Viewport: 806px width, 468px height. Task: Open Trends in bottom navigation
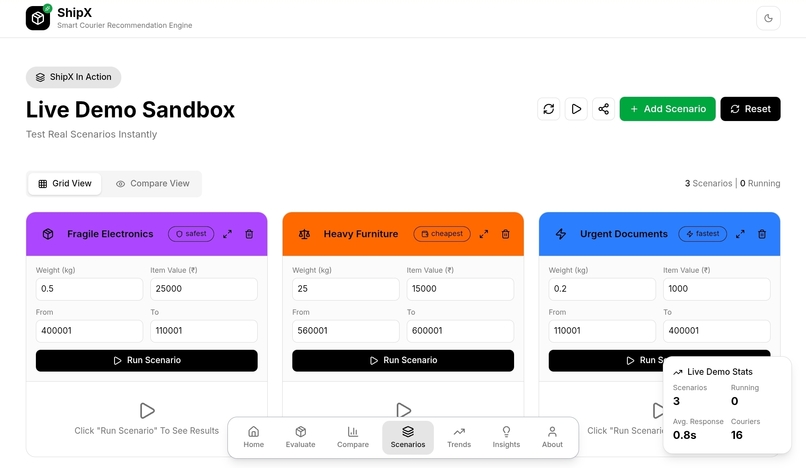(x=459, y=438)
